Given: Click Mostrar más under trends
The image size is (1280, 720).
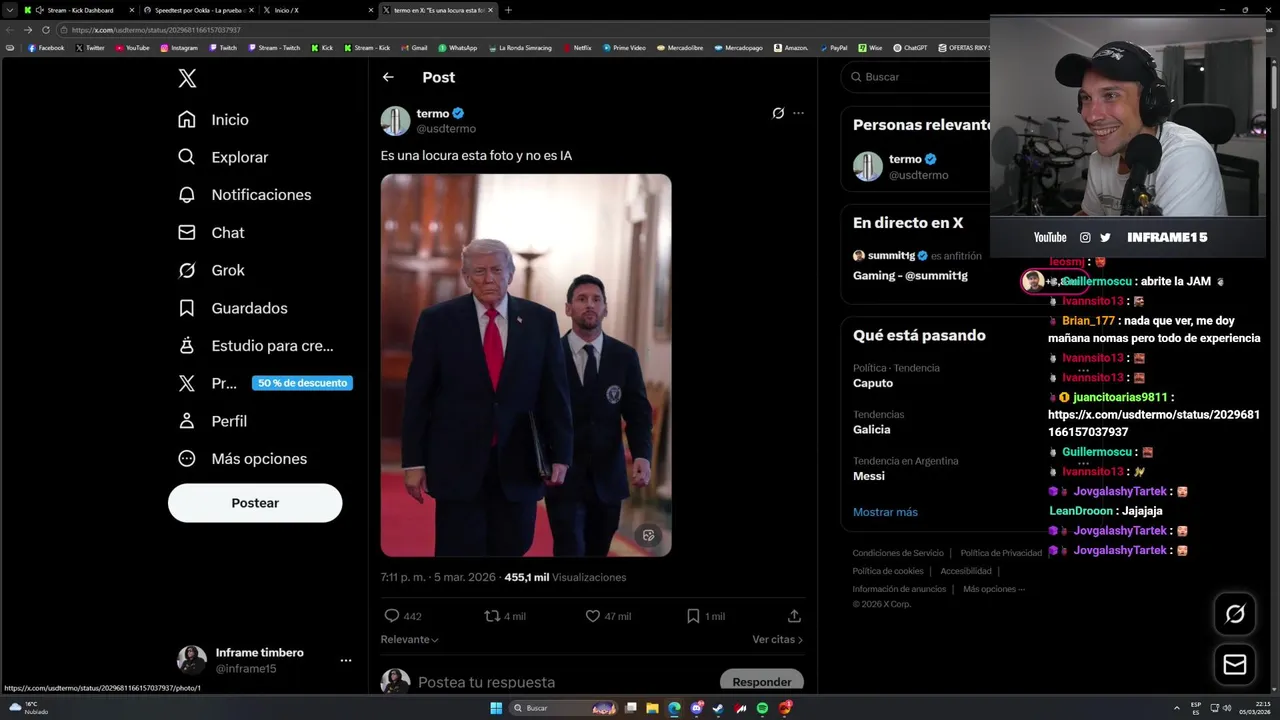Looking at the screenshot, I should pyautogui.click(x=885, y=512).
